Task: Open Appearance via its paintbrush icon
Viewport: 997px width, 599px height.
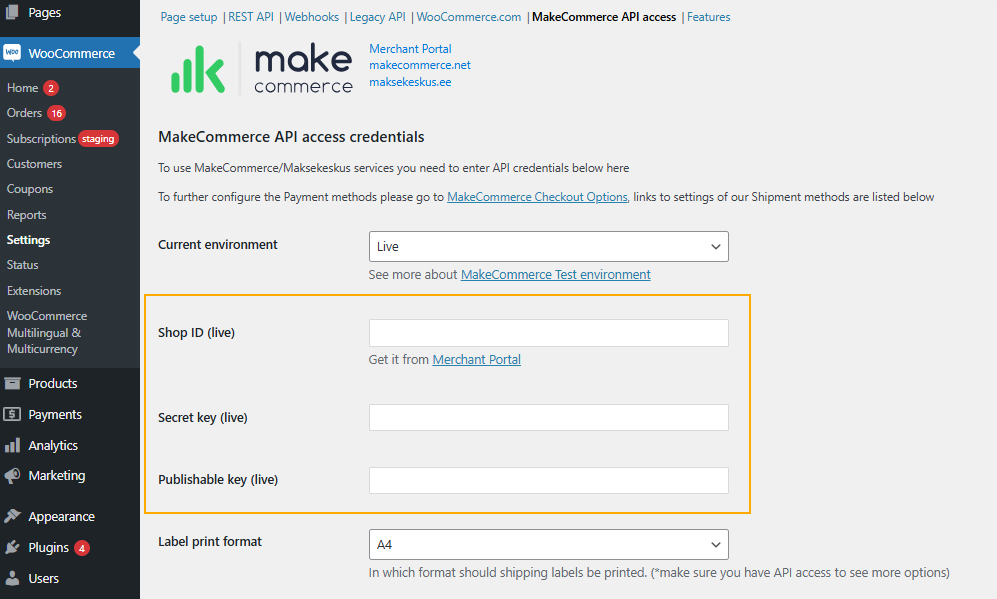Action: pos(12,516)
